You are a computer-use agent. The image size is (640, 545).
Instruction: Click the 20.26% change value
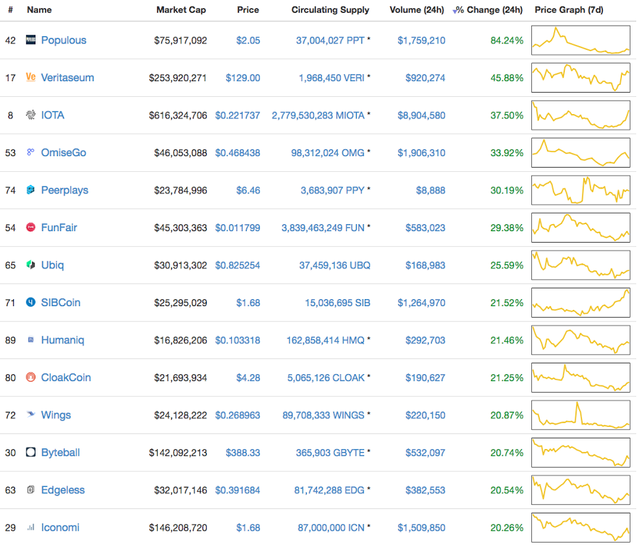[507, 528]
